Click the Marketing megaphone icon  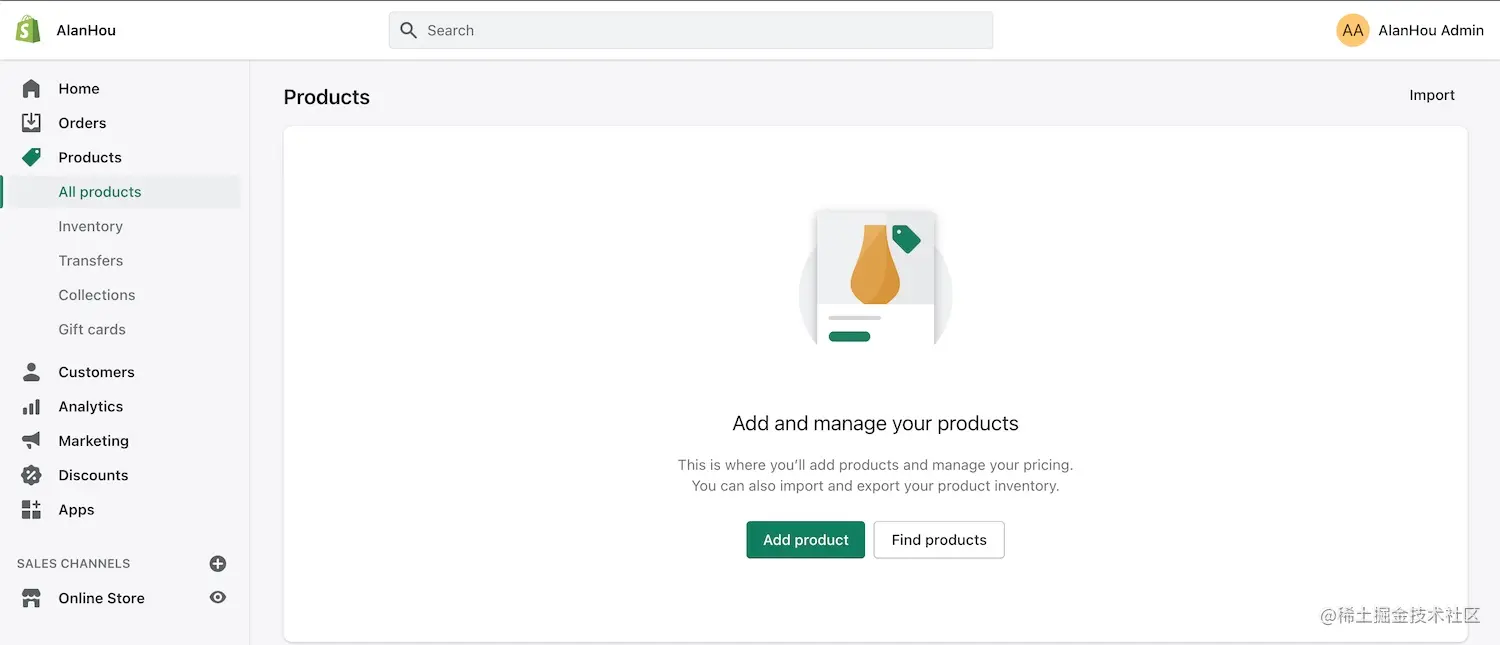(x=32, y=440)
